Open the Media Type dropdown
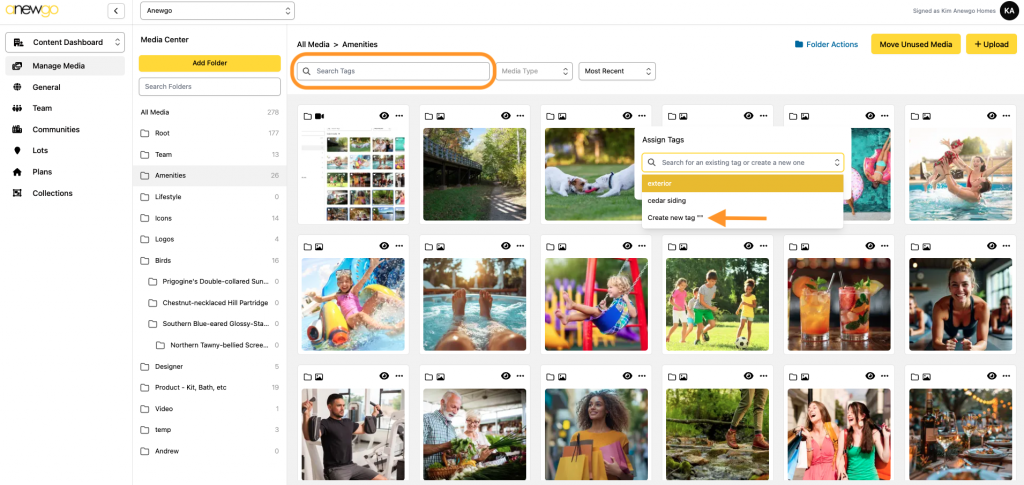 535,71
